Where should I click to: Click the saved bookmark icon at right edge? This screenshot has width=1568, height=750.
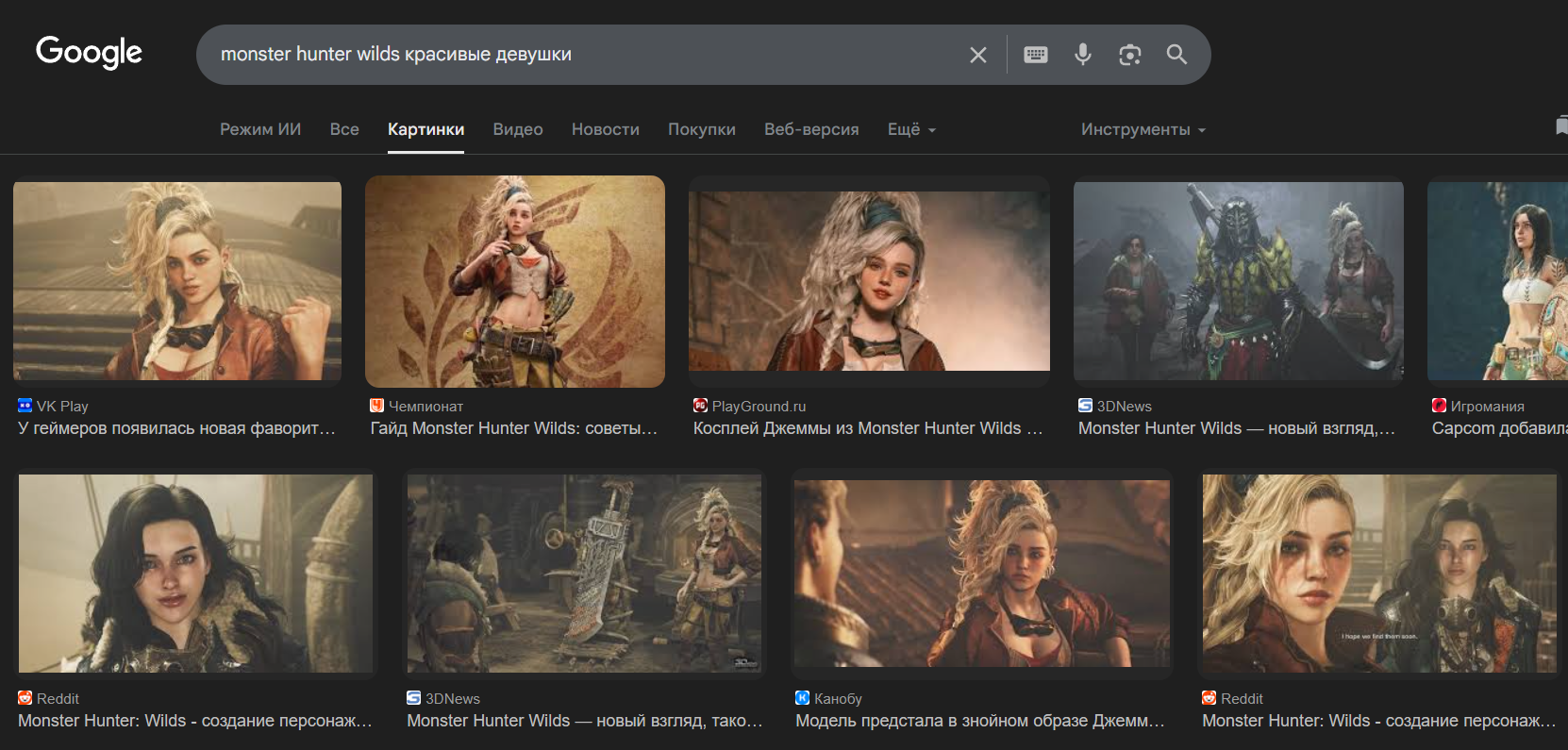click(x=1560, y=126)
